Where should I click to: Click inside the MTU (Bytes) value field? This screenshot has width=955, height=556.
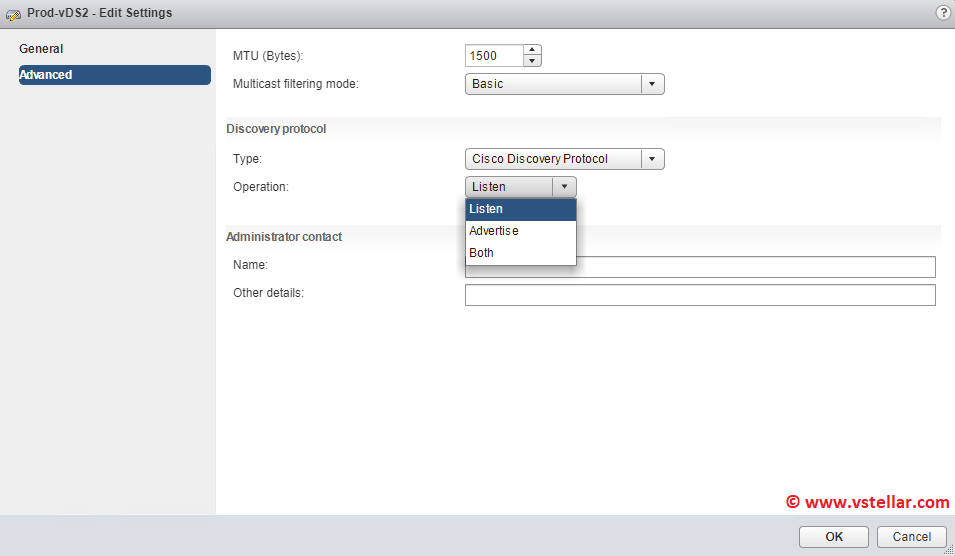(494, 56)
